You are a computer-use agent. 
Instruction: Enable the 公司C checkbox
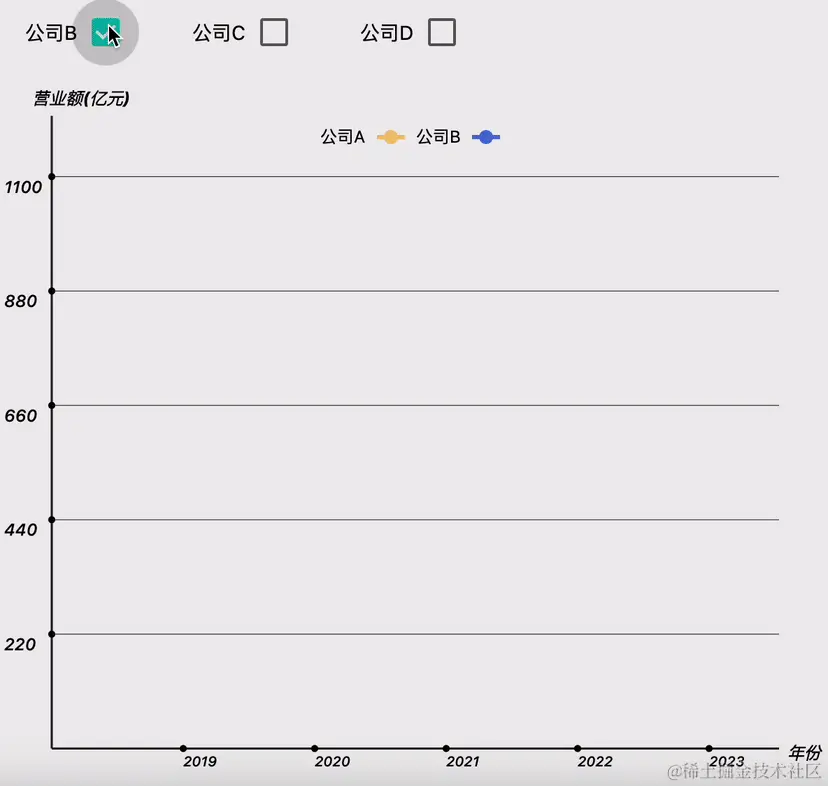coord(272,32)
